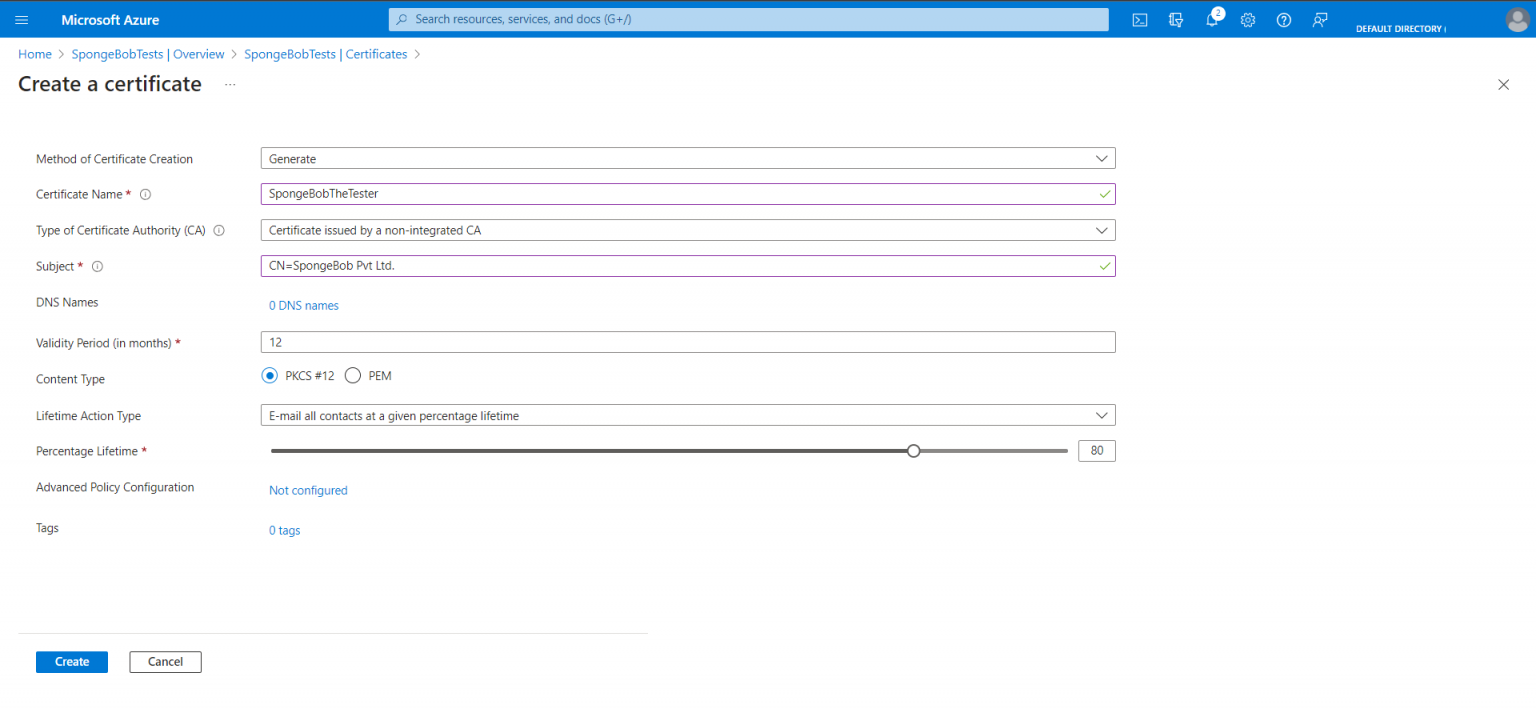1536x709 pixels.
Task: Open the Help menu
Action: (1284, 19)
